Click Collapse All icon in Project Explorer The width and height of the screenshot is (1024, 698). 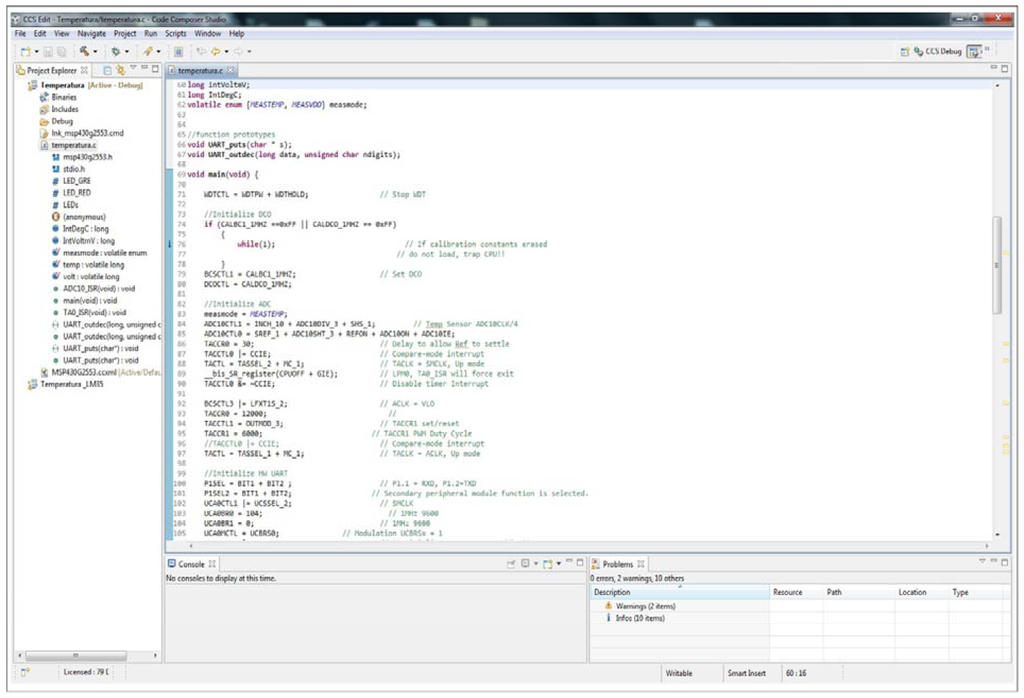105,70
